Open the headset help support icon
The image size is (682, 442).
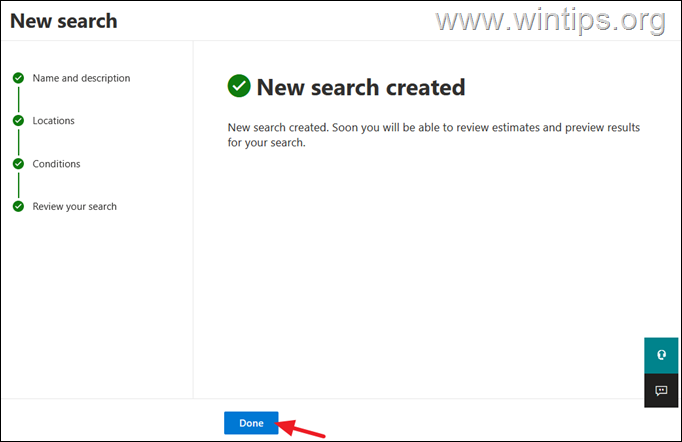[x=661, y=355]
